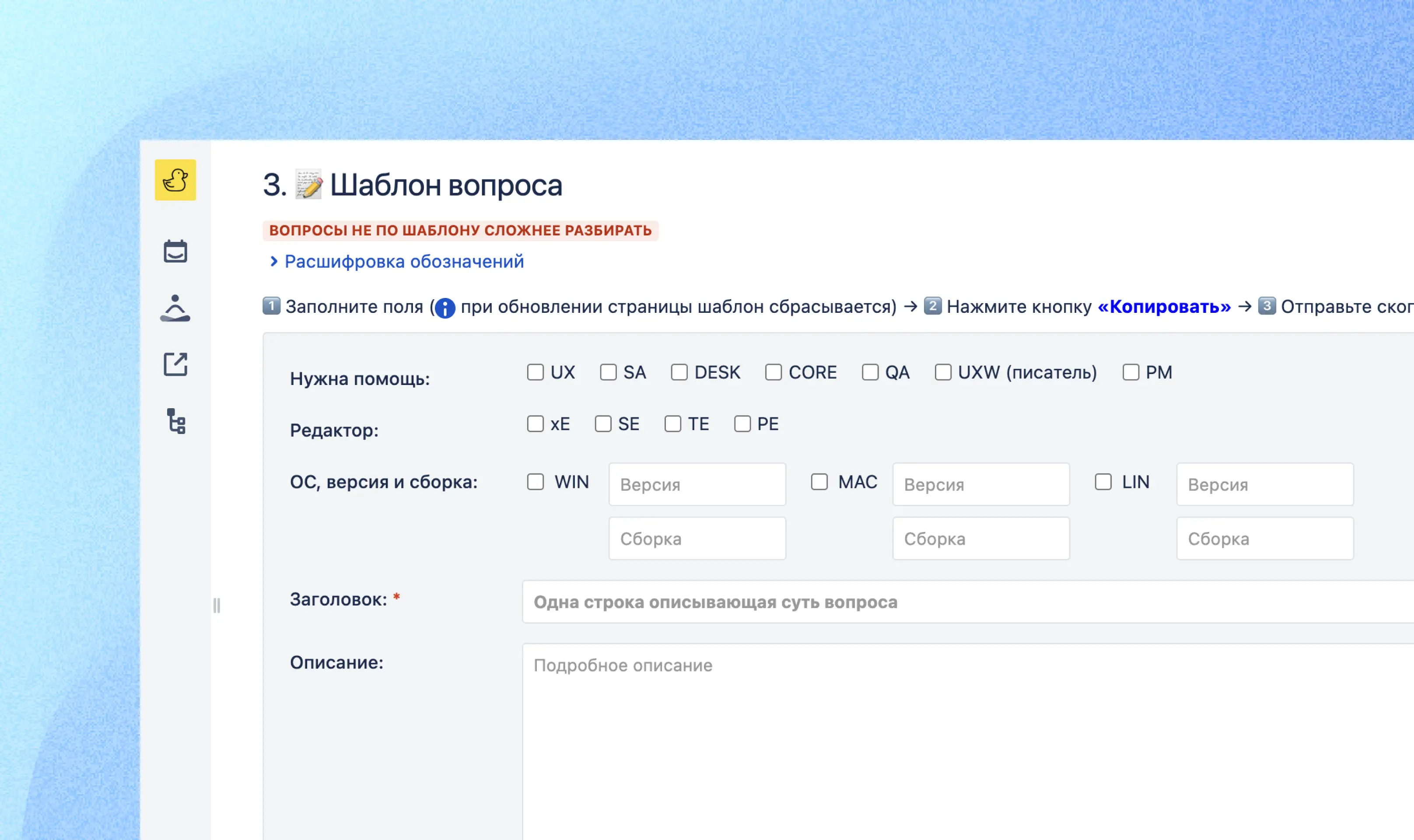Tick the DESK checkbox
1414x840 pixels.
click(679, 372)
